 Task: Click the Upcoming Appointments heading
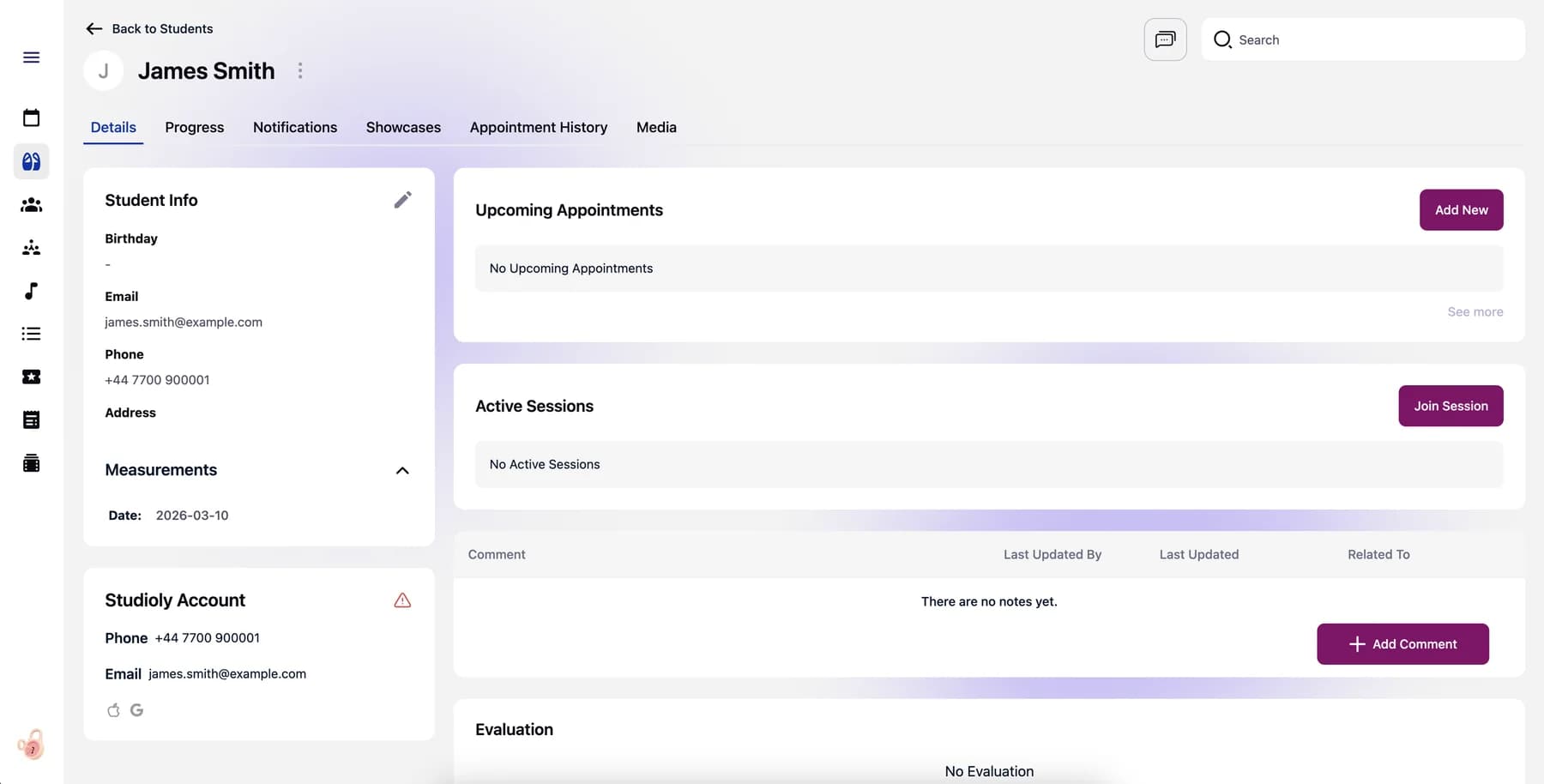[x=570, y=210]
